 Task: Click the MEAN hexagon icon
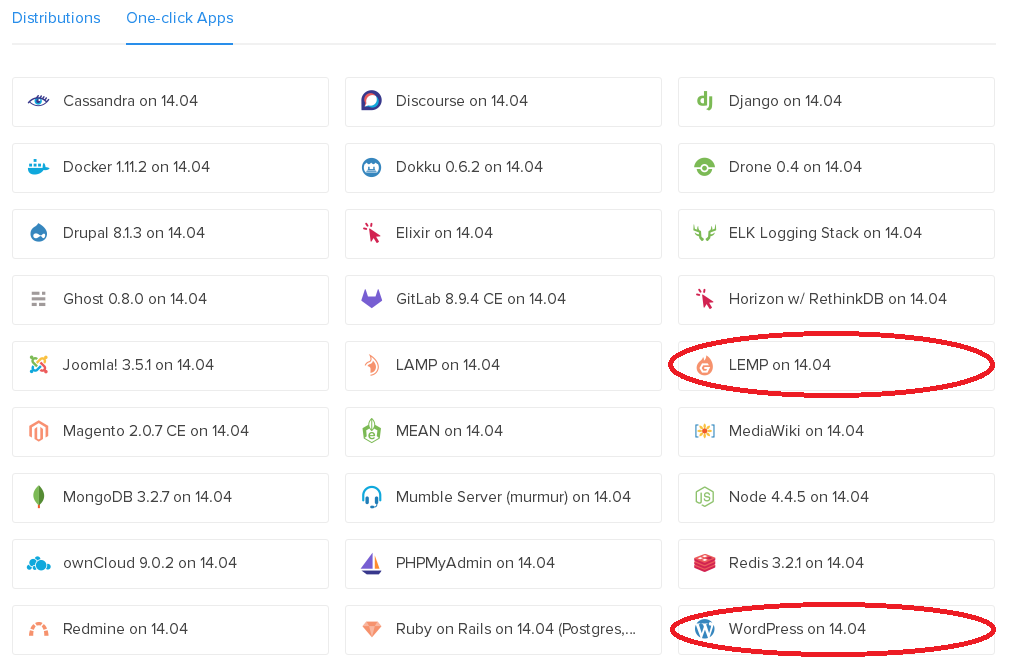pyautogui.click(x=371, y=431)
